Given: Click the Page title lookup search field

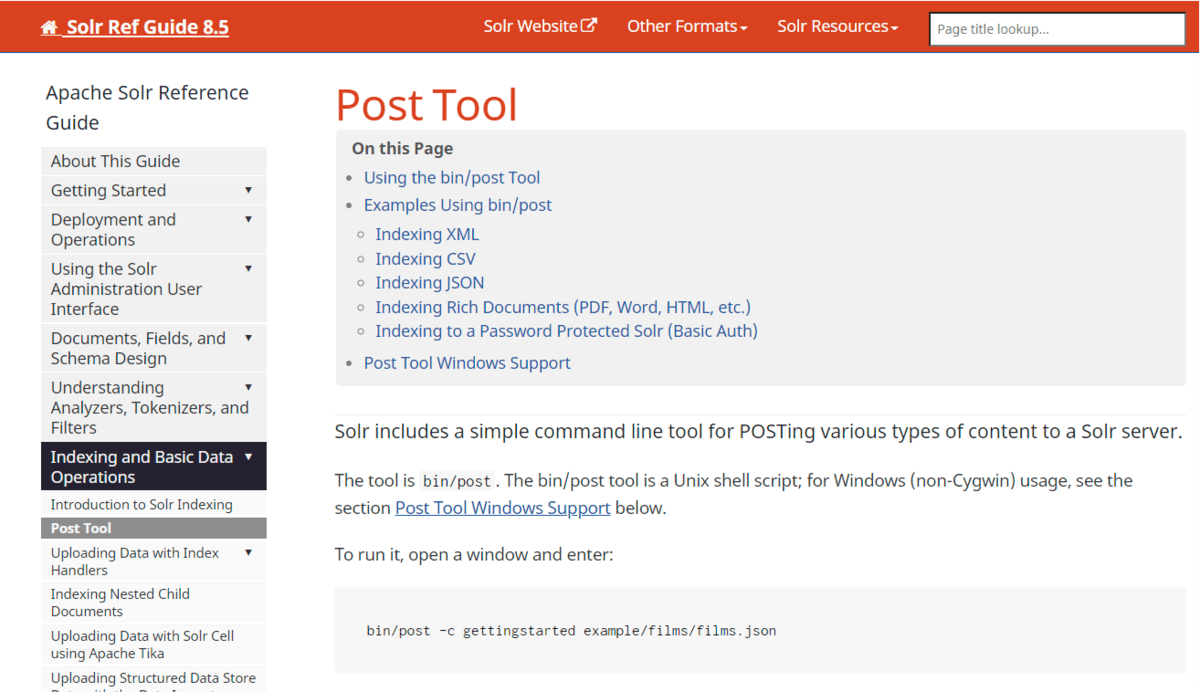Looking at the screenshot, I should pyautogui.click(x=1056, y=29).
